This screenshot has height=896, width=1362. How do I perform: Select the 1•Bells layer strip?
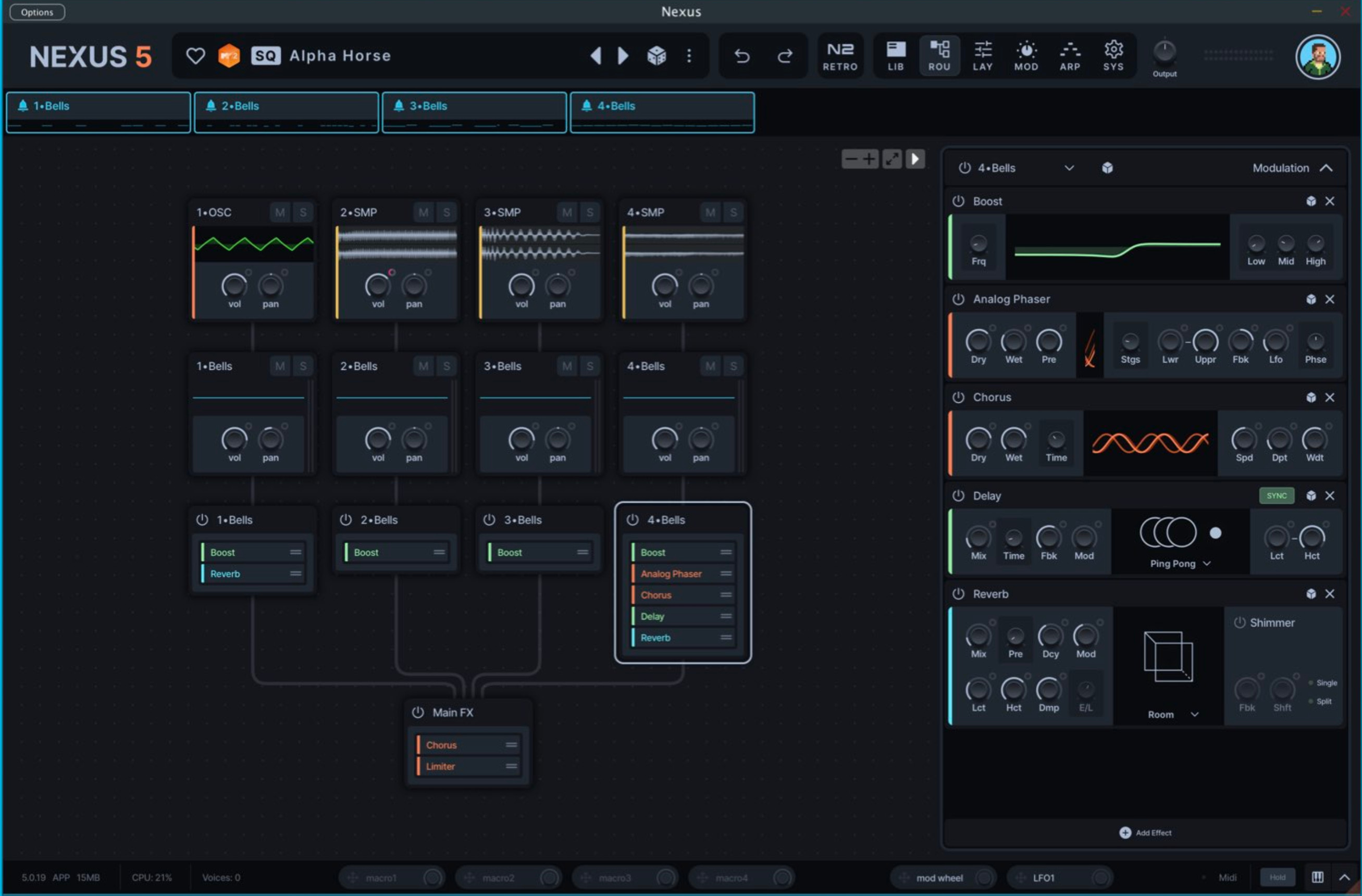(98, 113)
